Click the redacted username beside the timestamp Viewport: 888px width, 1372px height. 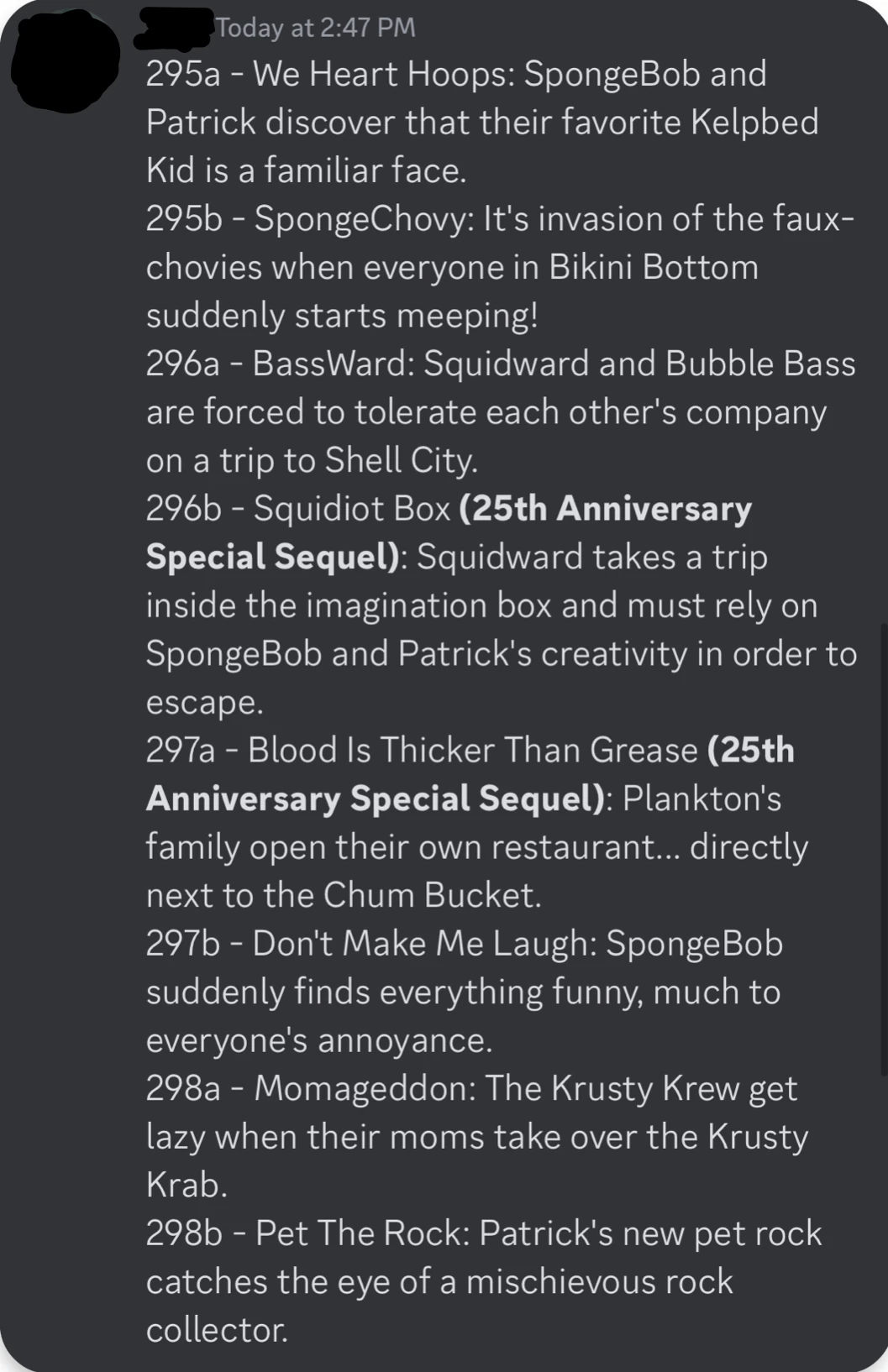point(174,27)
